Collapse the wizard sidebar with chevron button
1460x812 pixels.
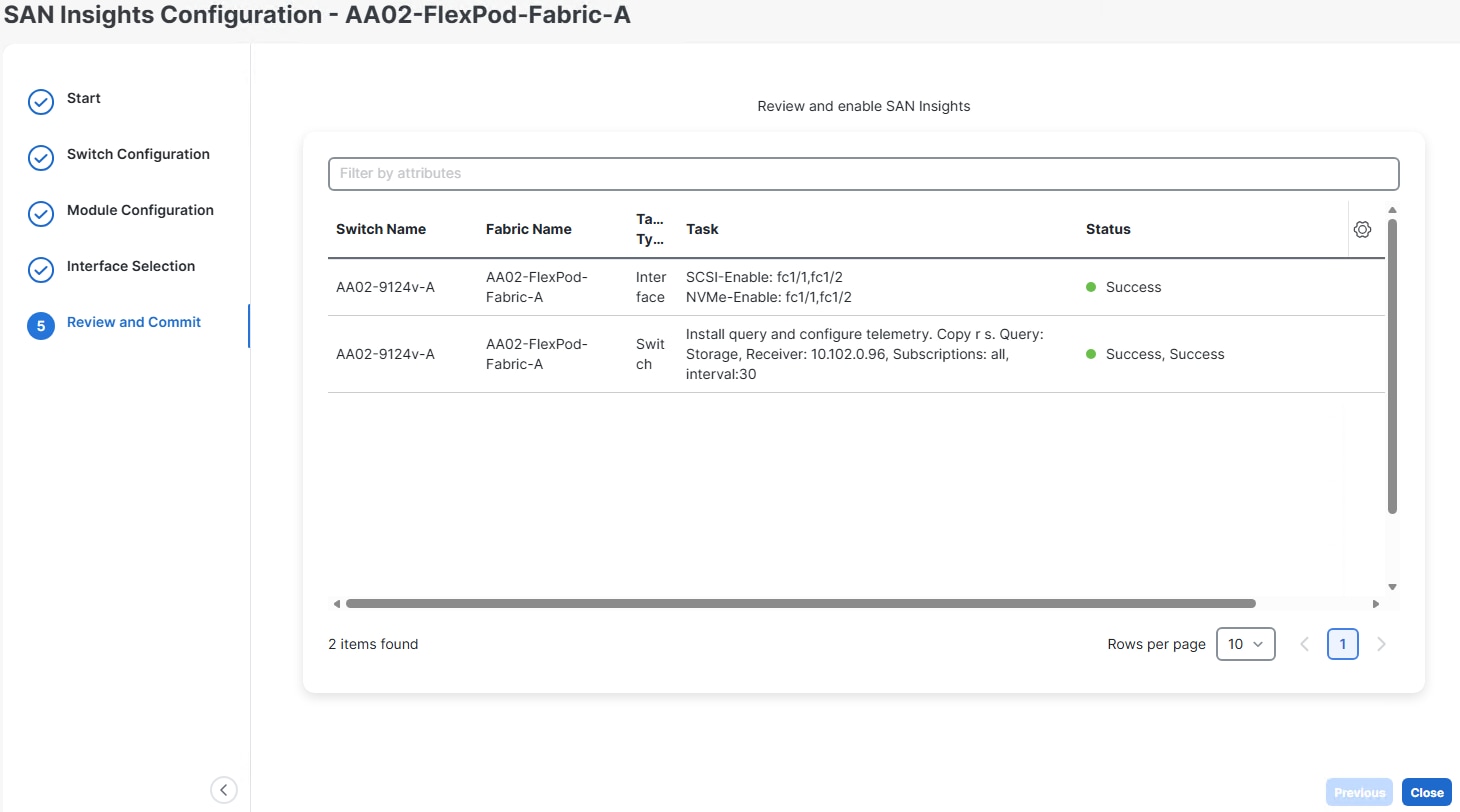coord(224,790)
